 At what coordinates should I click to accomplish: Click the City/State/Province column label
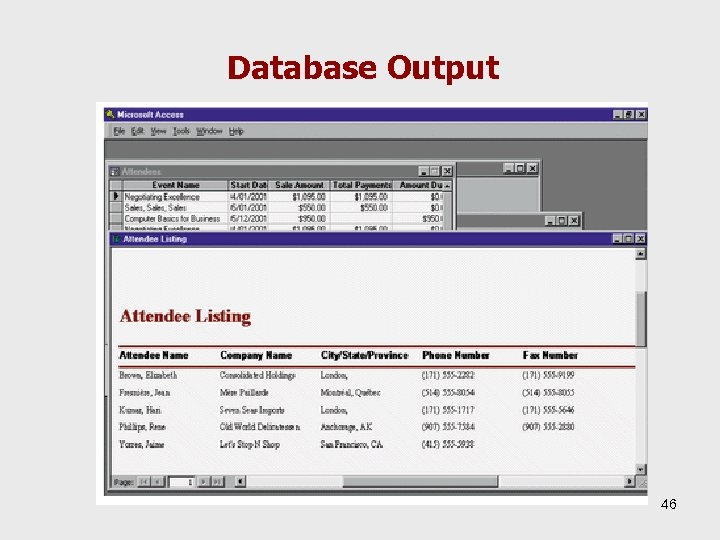(x=364, y=355)
